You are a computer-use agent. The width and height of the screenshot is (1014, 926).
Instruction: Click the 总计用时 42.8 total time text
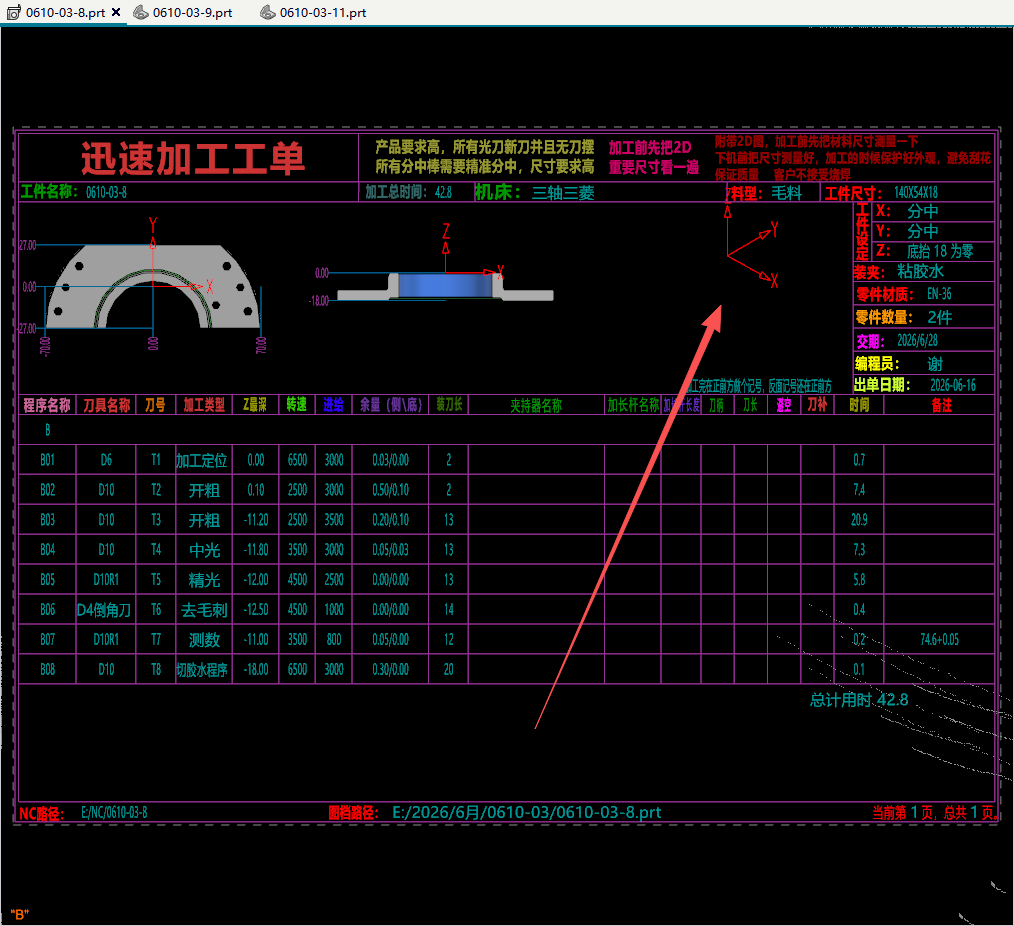859,700
